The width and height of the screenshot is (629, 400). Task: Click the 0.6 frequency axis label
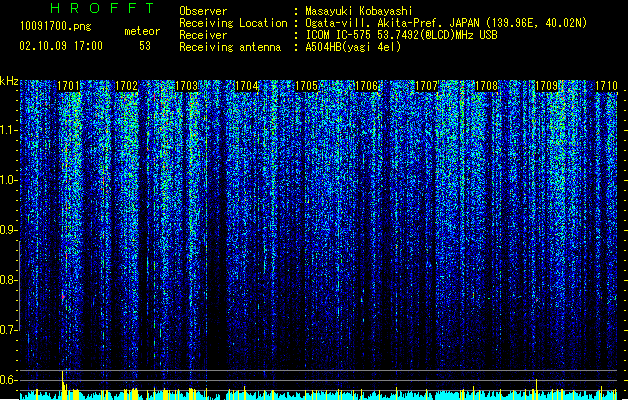pos(8,380)
